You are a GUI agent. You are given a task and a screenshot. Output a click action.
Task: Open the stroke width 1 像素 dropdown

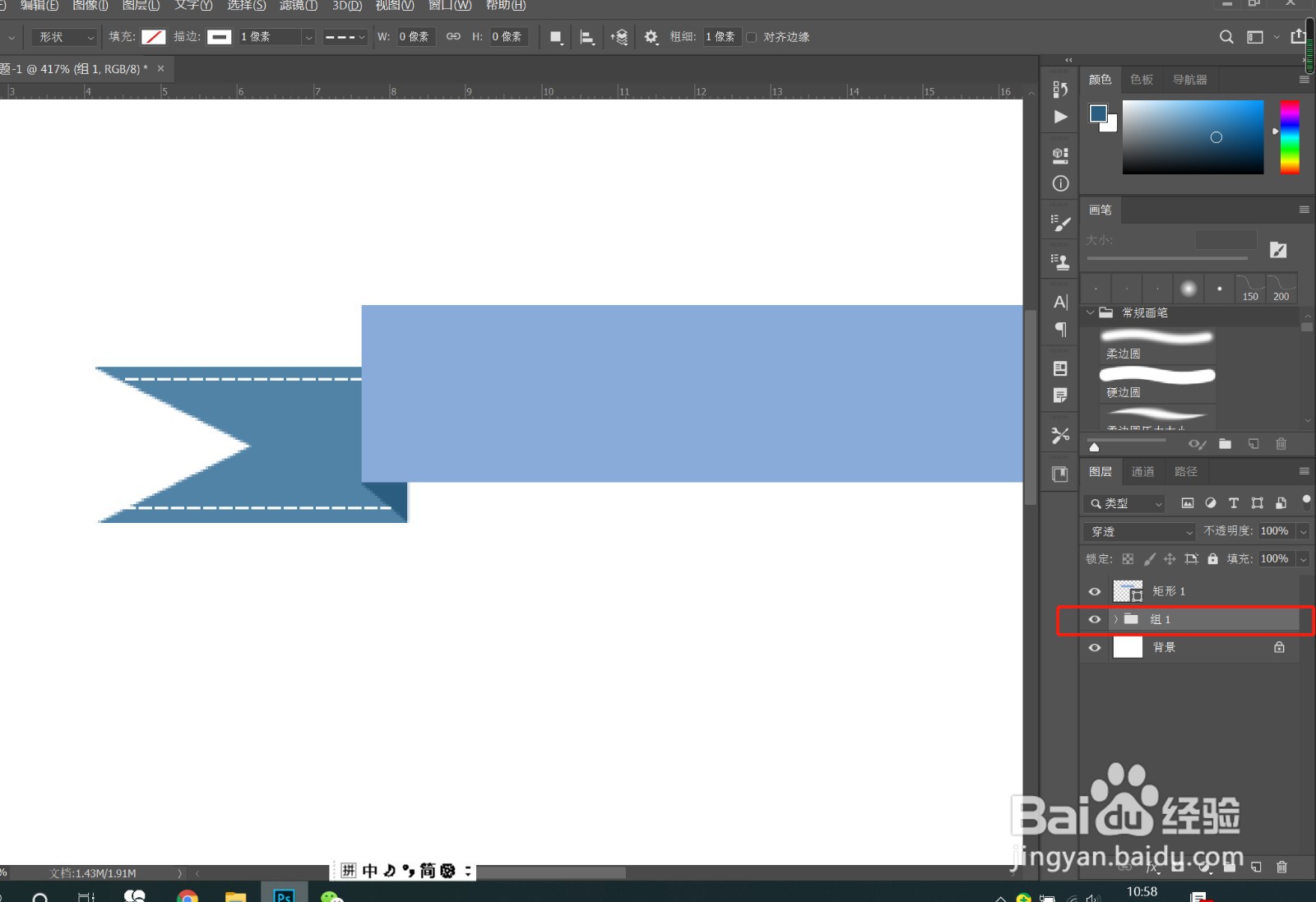coord(308,37)
